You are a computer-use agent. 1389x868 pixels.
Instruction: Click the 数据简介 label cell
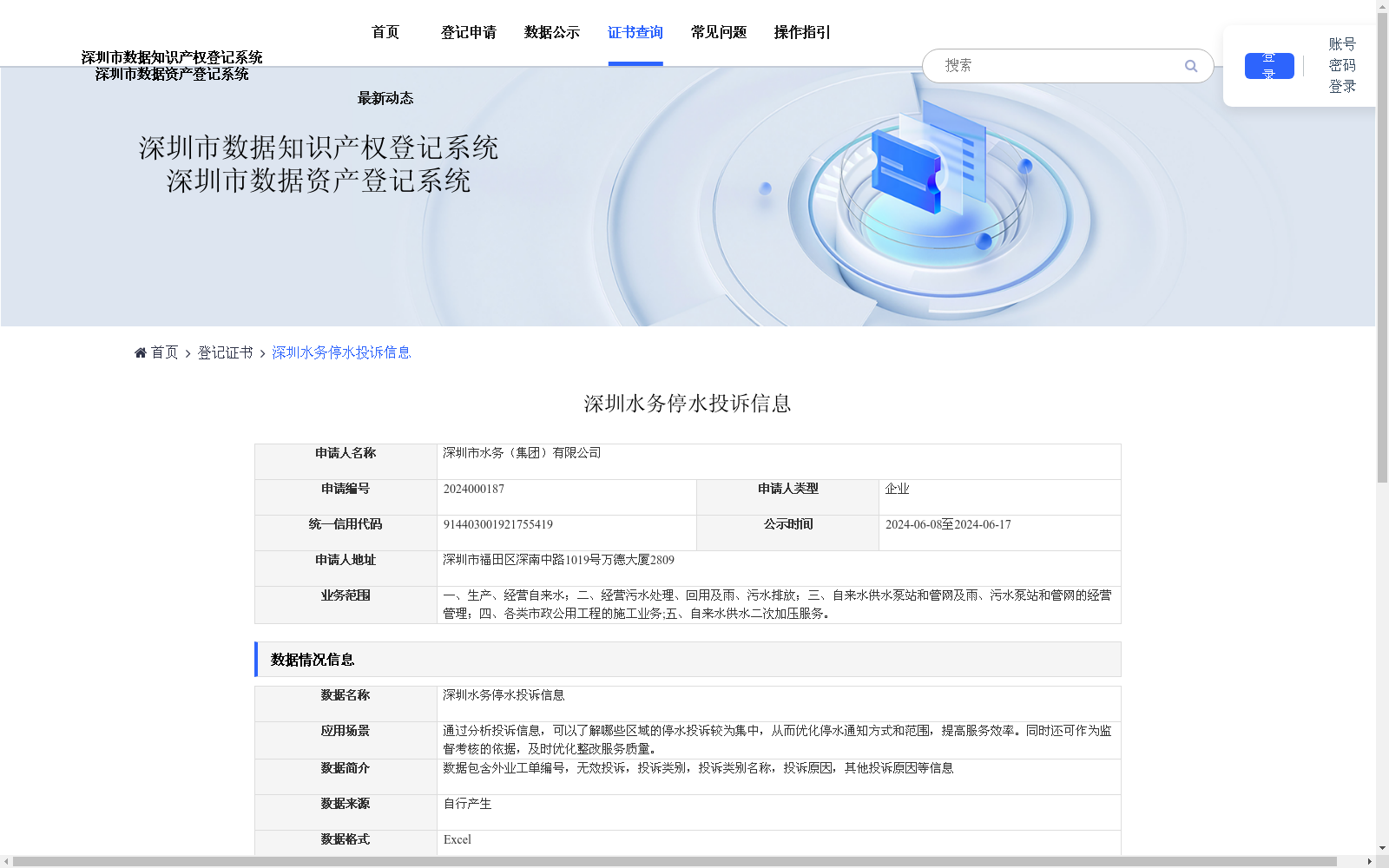coord(346,777)
